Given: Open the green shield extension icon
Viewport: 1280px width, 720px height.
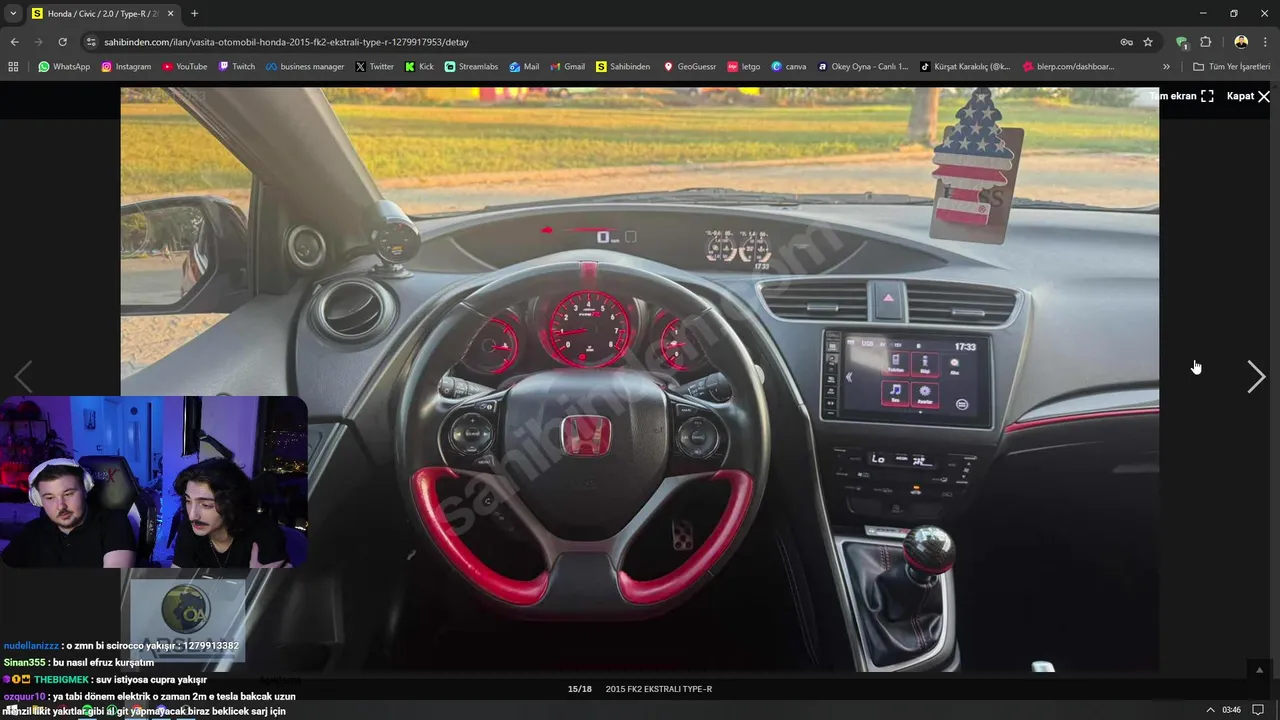Looking at the screenshot, I should coord(1182,42).
